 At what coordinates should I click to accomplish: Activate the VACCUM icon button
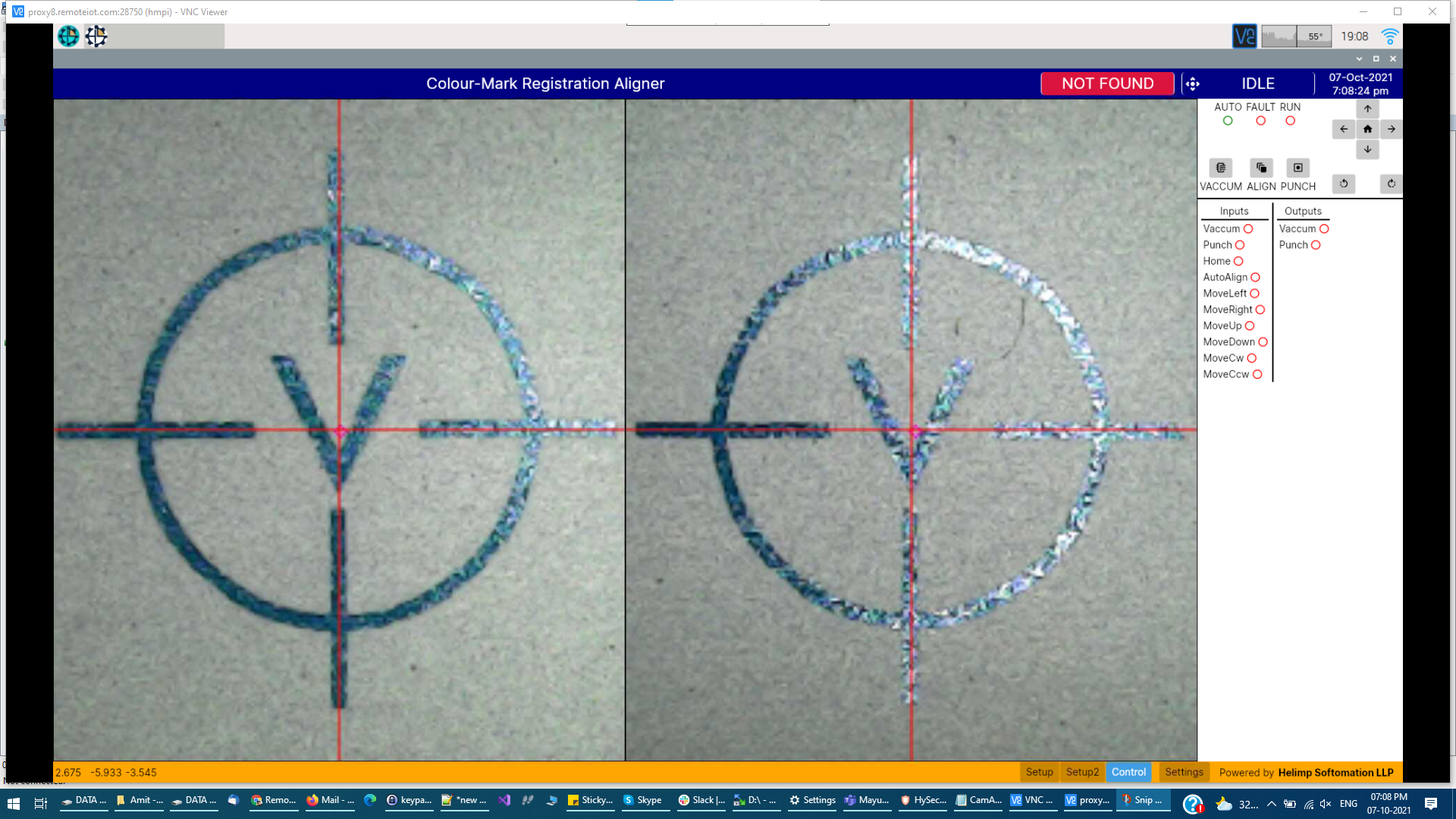1220,168
